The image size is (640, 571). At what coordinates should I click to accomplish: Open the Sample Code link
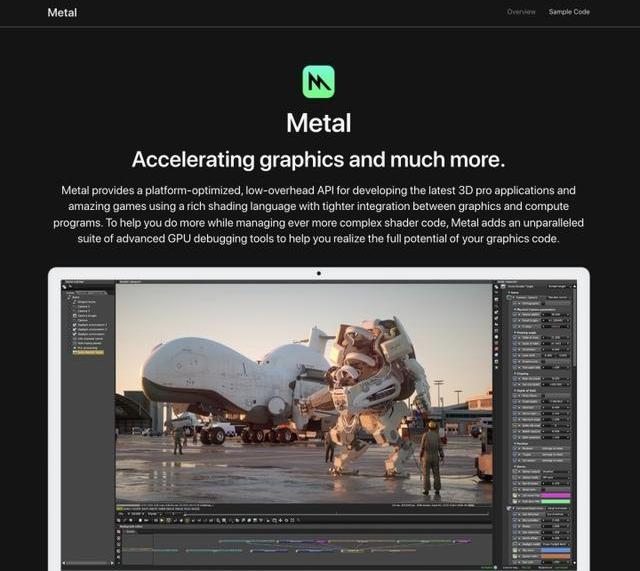[x=569, y=12]
